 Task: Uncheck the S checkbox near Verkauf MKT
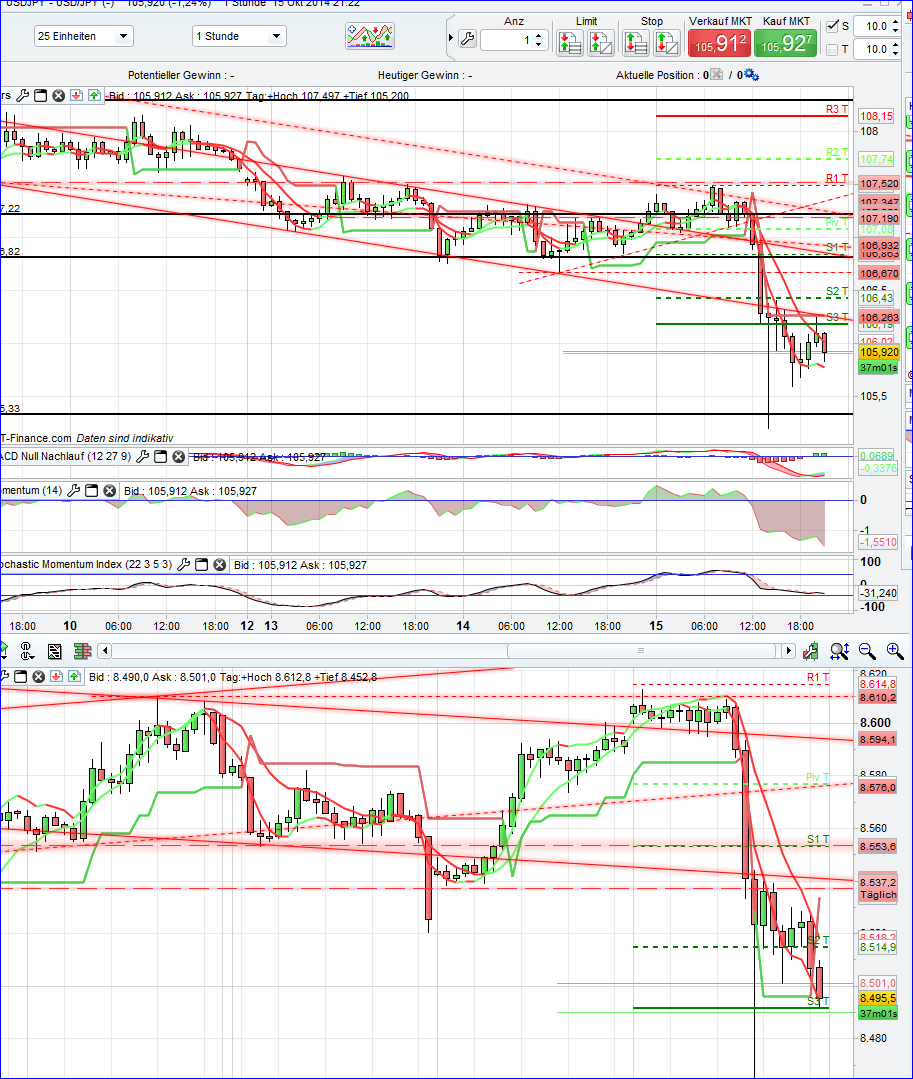[832, 26]
